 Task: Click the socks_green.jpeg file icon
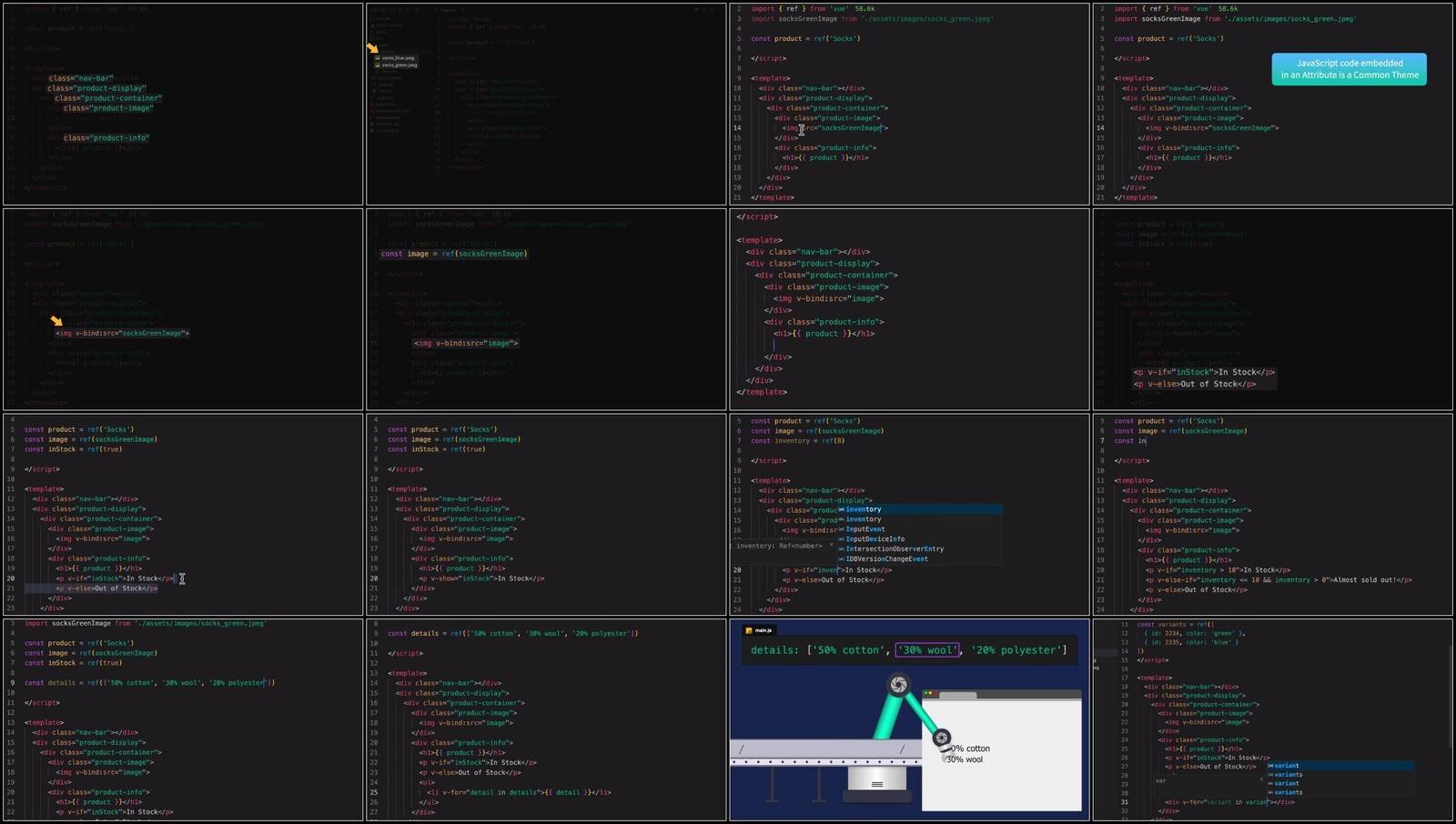(377, 65)
